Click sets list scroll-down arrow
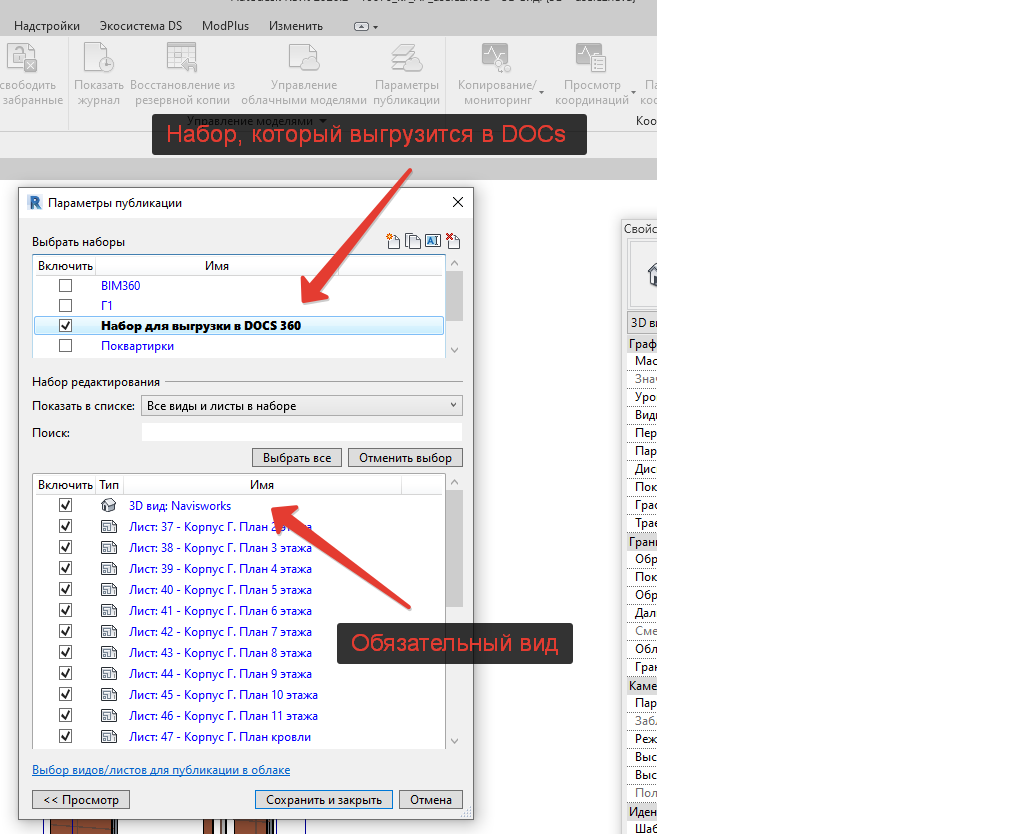This screenshot has height=834, width=1015. (454, 350)
